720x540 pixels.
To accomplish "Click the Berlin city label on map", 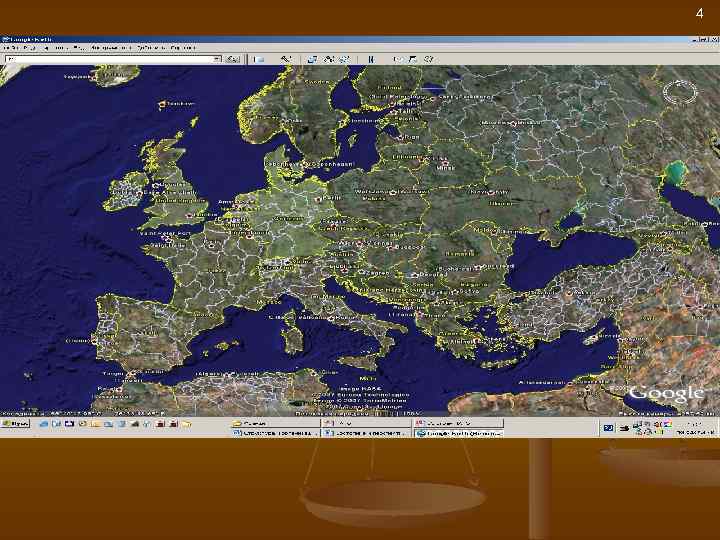I will [x=332, y=198].
